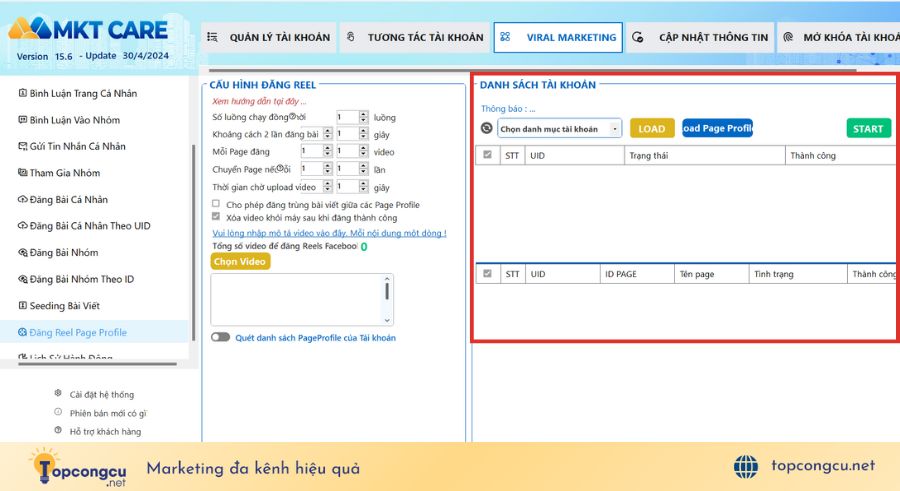900x491 pixels.
Task: Click the minimum spinner in Mỗi Page đăng row
Action: tap(328, 151)
